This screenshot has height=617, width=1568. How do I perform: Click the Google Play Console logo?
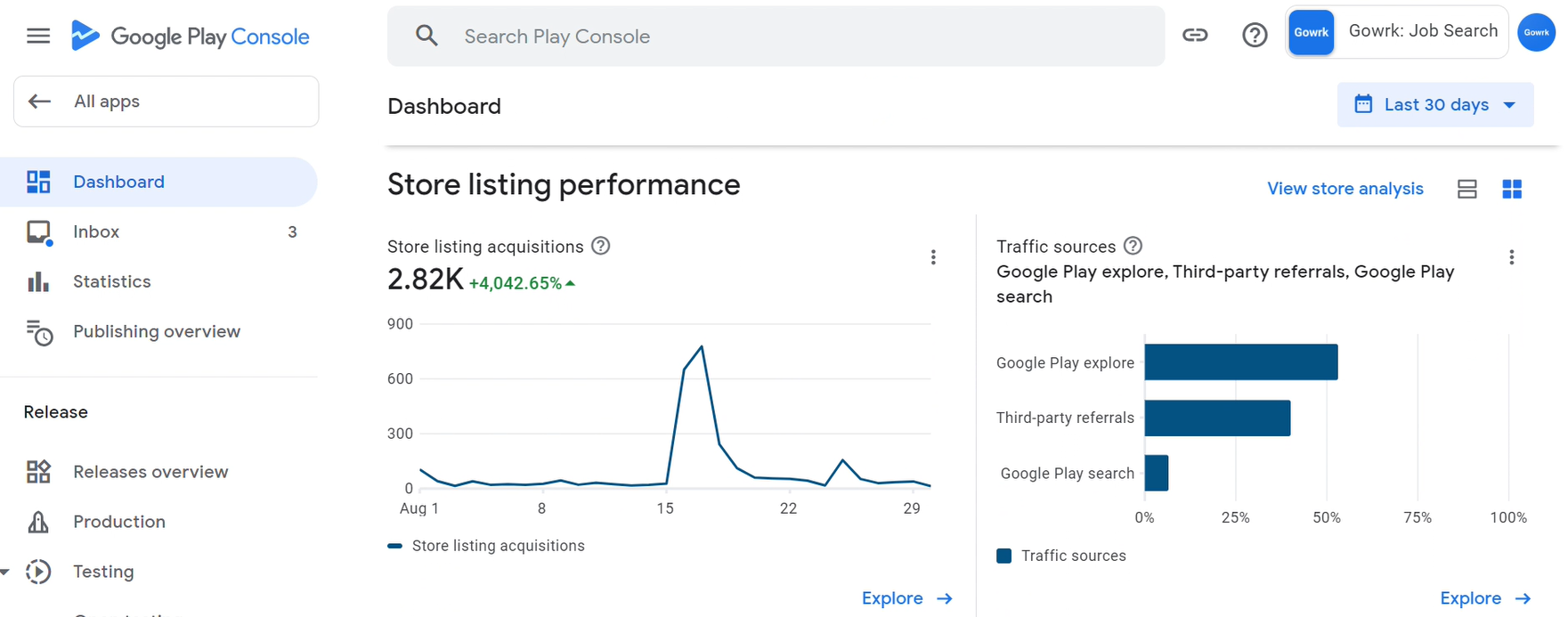click(191, 37)
